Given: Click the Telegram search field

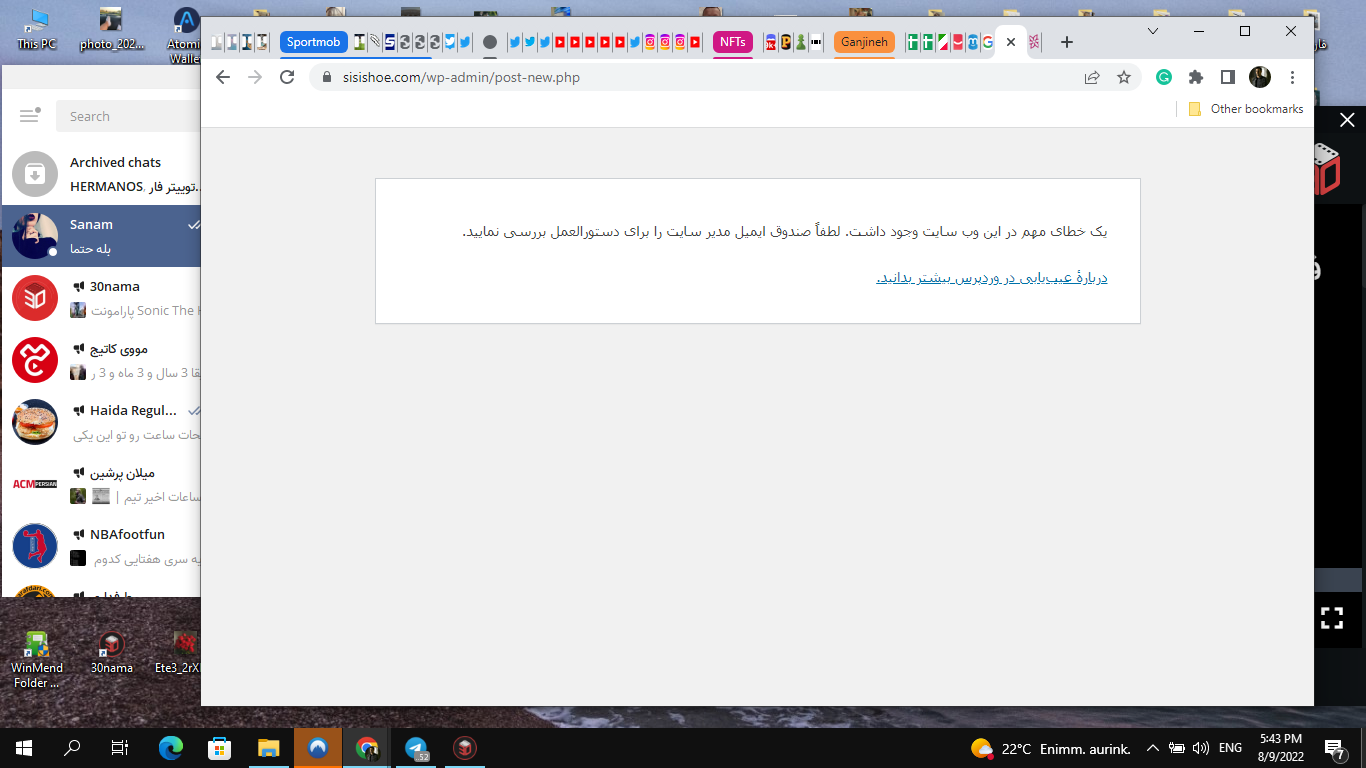Looking at the screenshot, I should 130,116.
